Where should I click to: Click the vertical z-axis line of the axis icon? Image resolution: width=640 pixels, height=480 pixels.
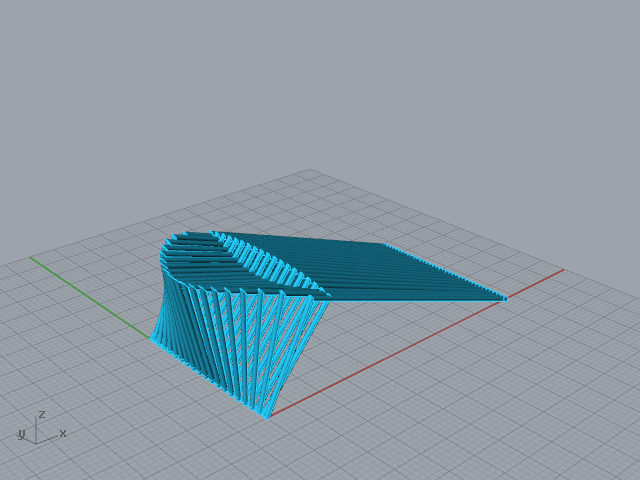click(x=37, y=430)
